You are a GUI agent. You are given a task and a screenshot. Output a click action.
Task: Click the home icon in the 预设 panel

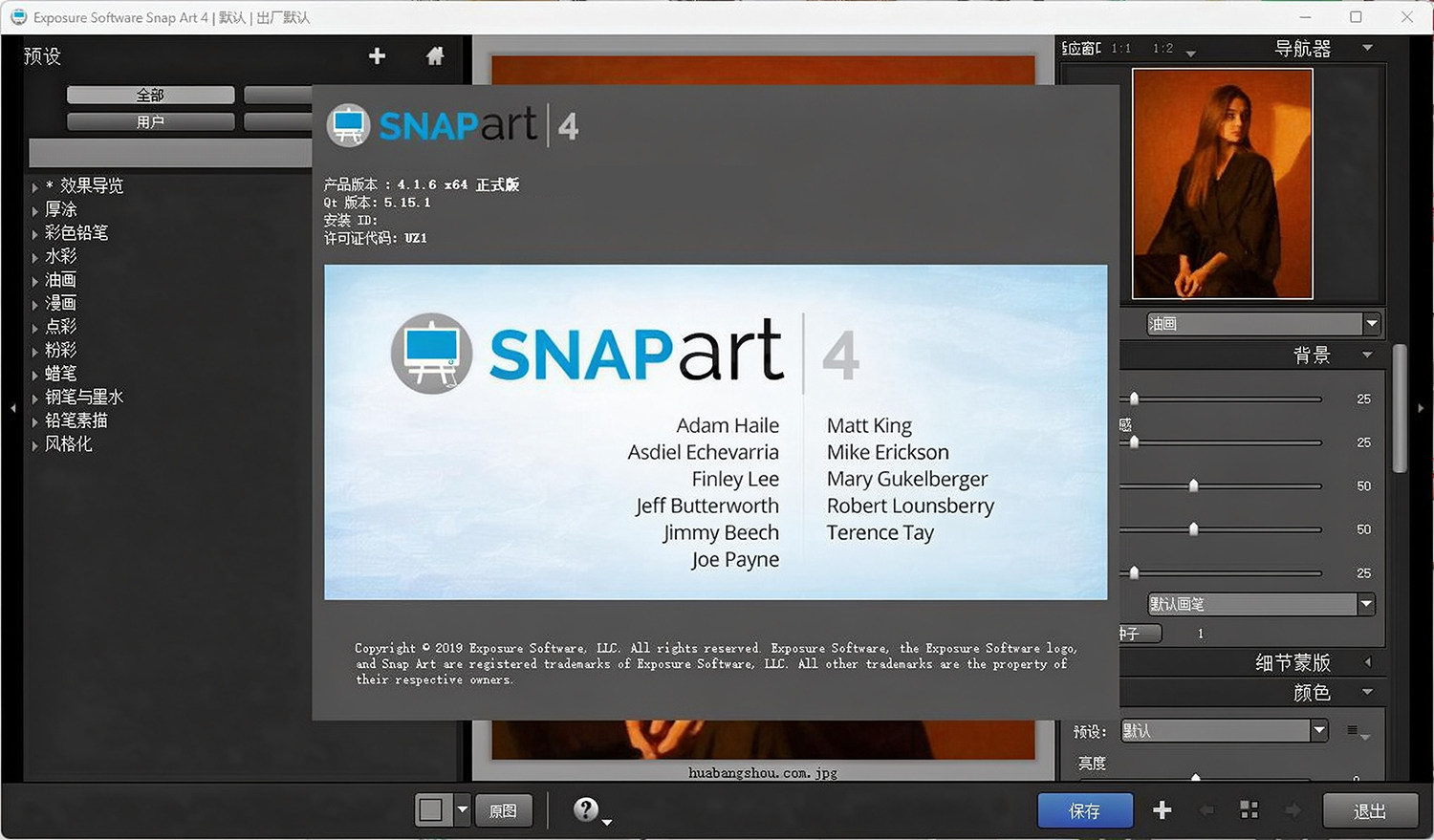coord(435,56)
